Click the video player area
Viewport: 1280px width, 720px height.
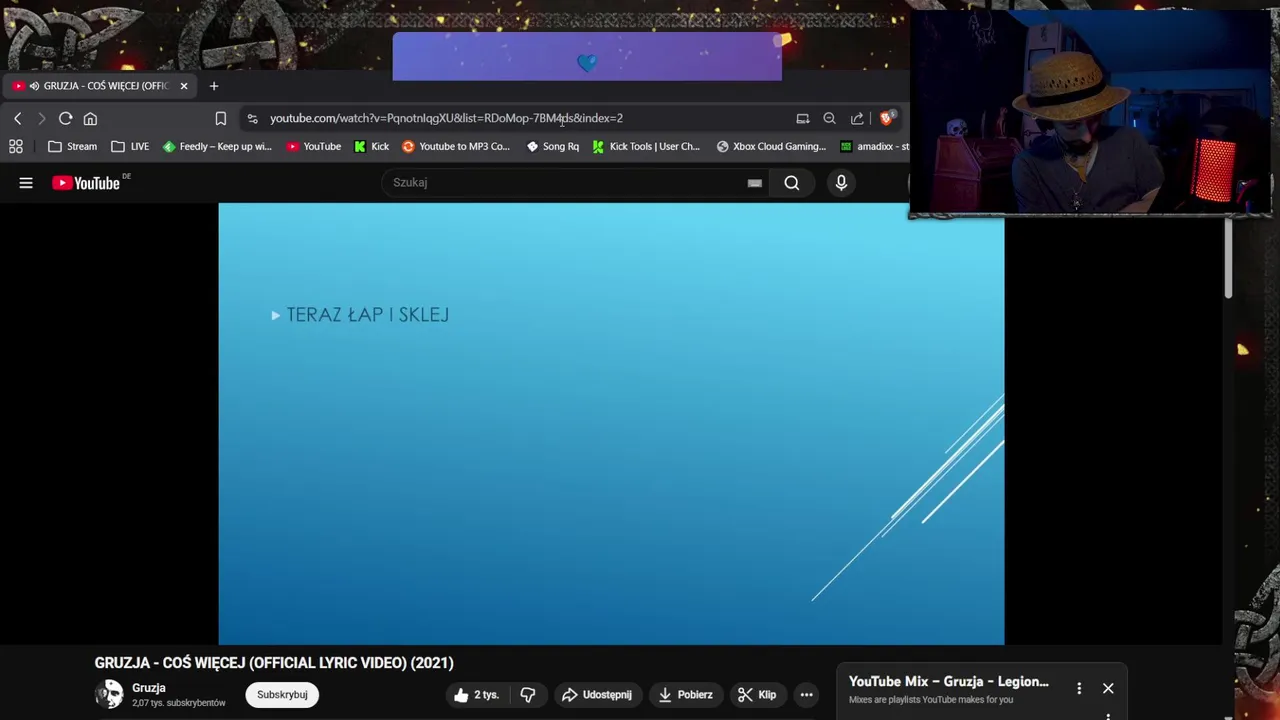coord(611,424)
